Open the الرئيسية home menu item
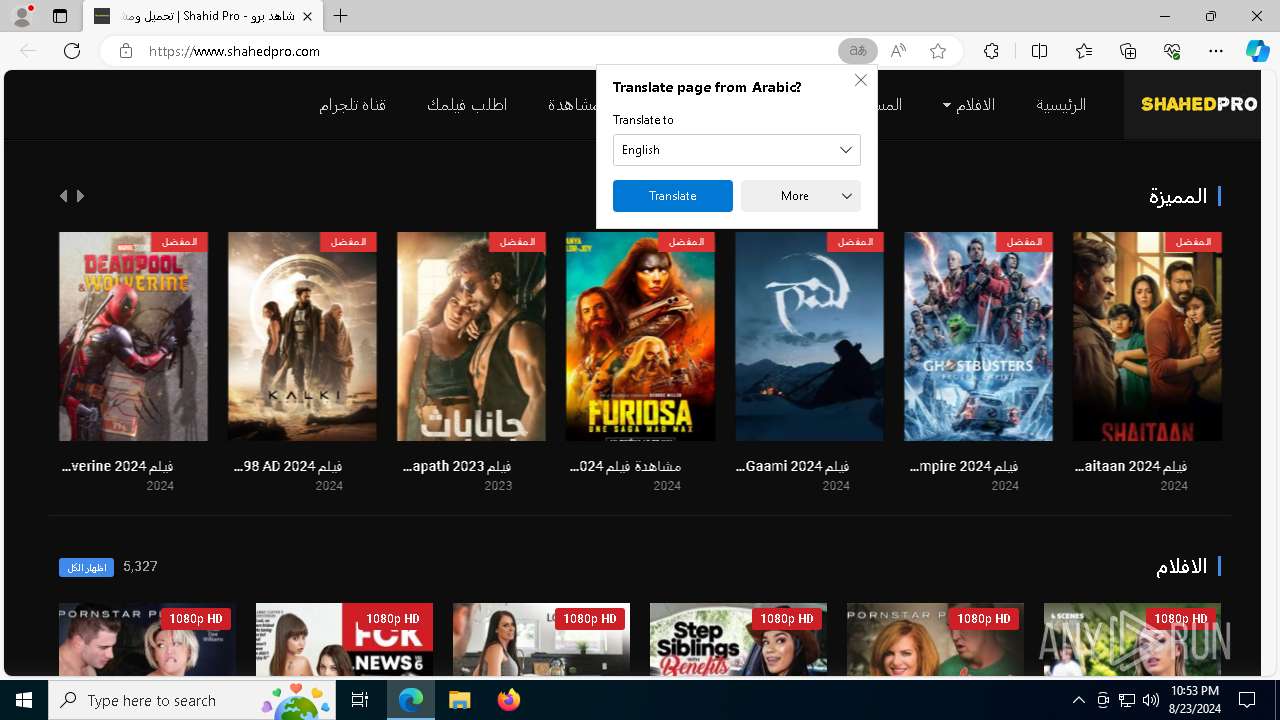The height and width of the screenshot is (720, 1280). pyautogui.click(x=1061, y=104)
